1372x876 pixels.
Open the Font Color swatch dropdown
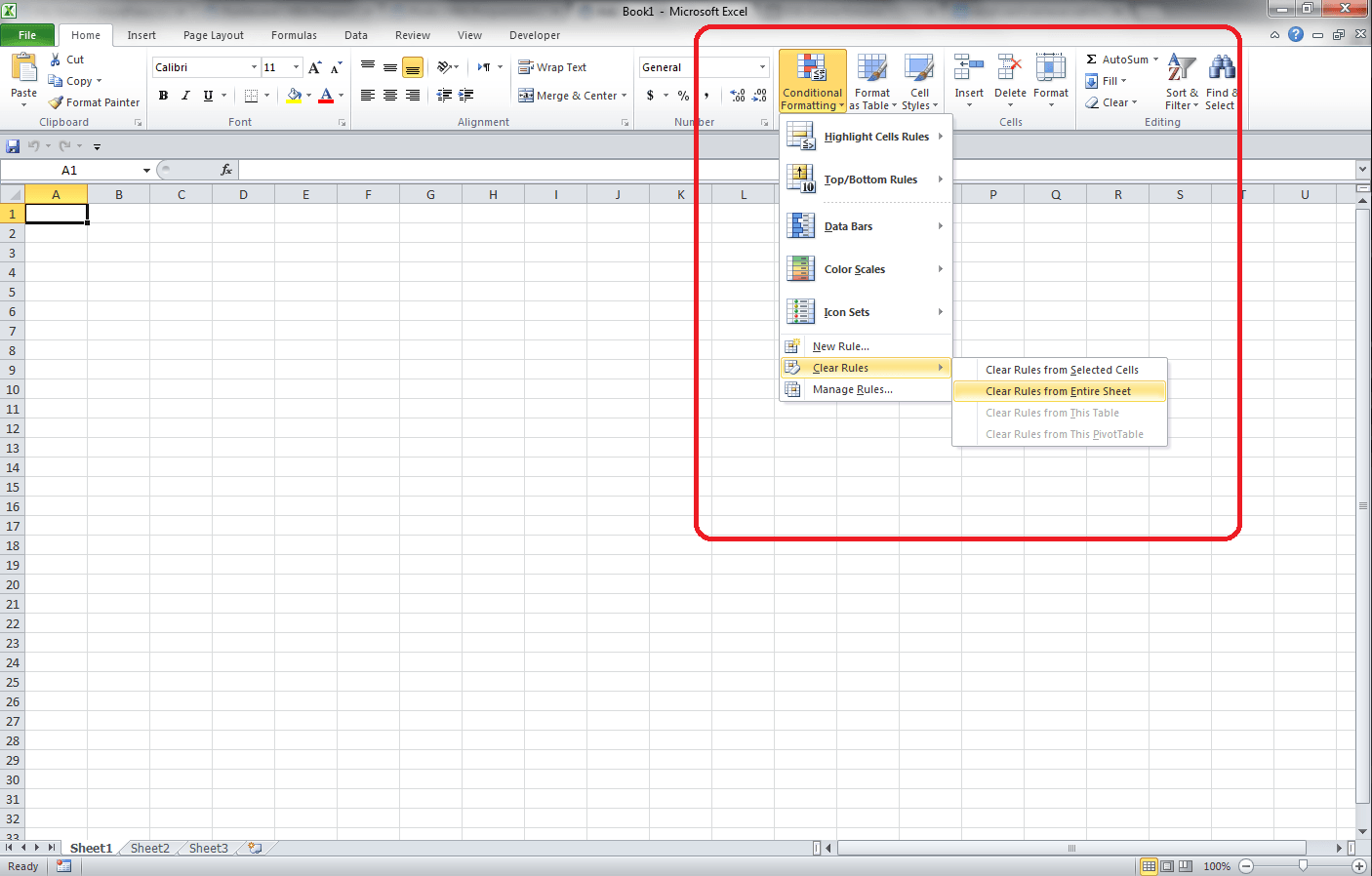coord(340,96)
